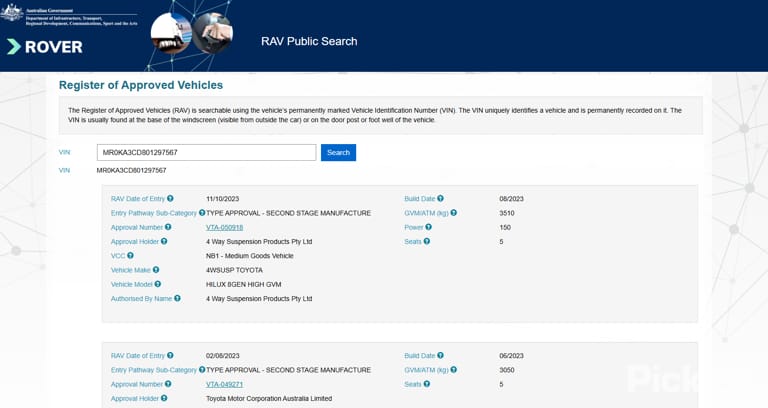768x408 pixels.
Task: Select the power value 150
Action: click(x=505, y=227)
